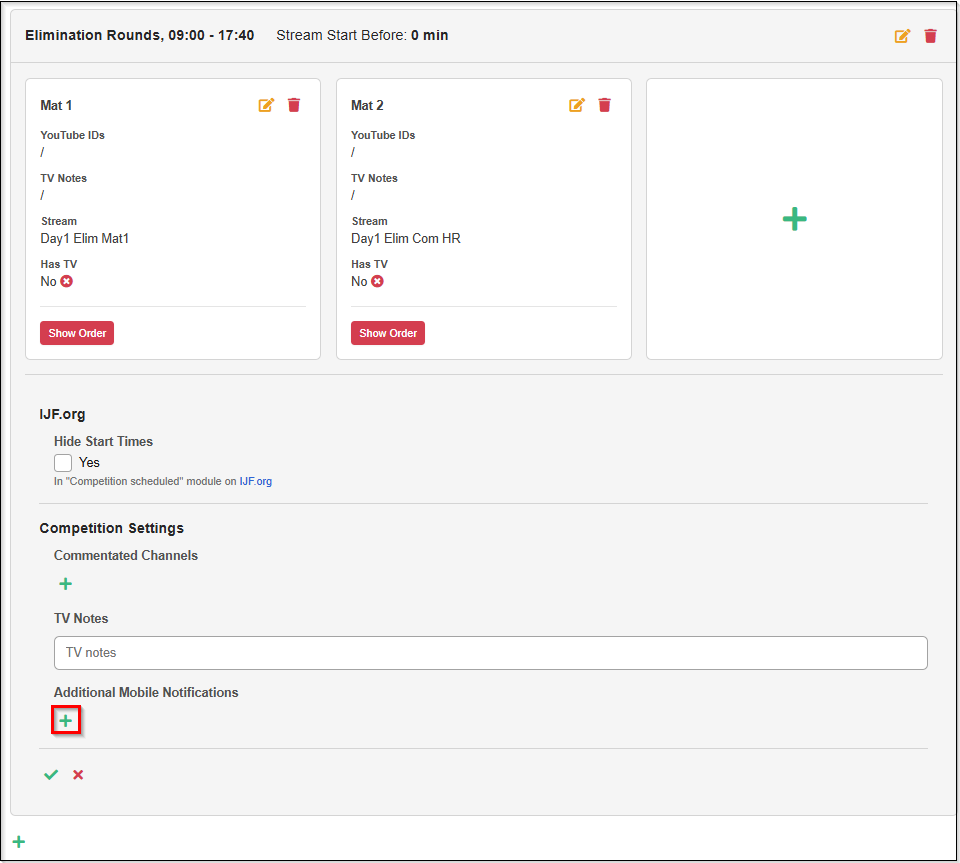
Task: Click the TV notes input field
Action: 490,653
